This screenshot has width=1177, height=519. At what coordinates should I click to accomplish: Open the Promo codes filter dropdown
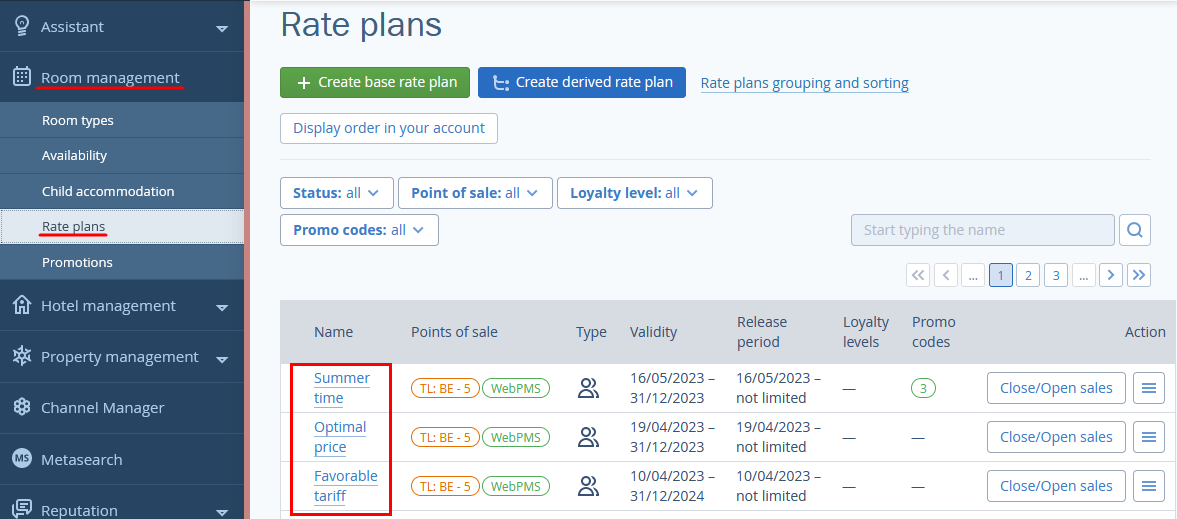click(x=359, y=230)
